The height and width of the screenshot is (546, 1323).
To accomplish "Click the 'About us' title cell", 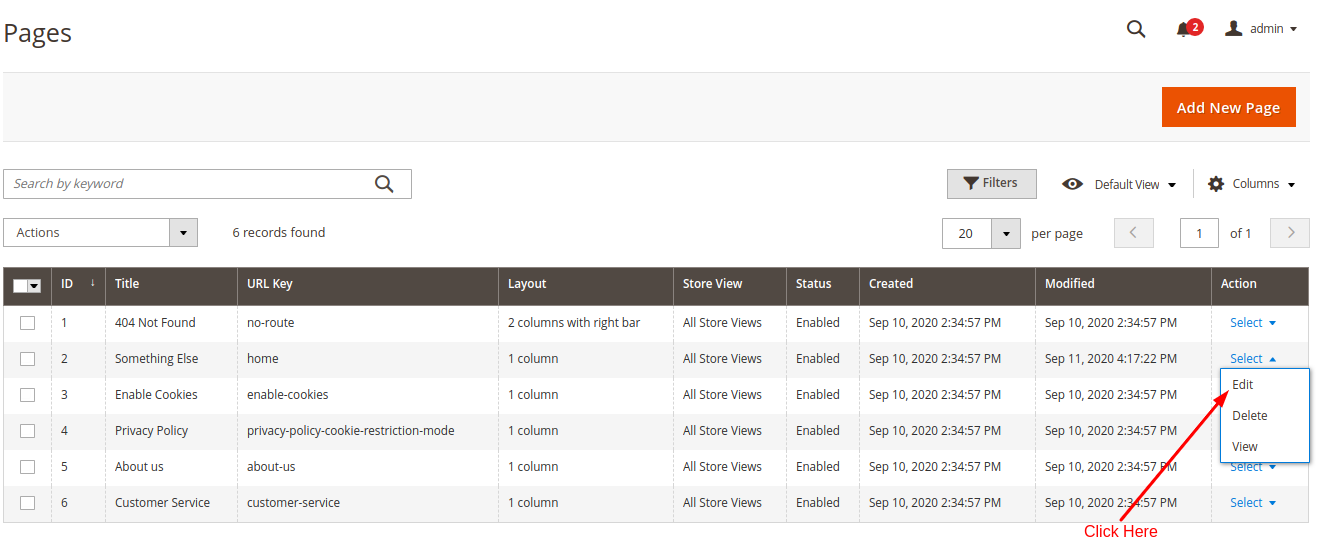I will point(139,467).
